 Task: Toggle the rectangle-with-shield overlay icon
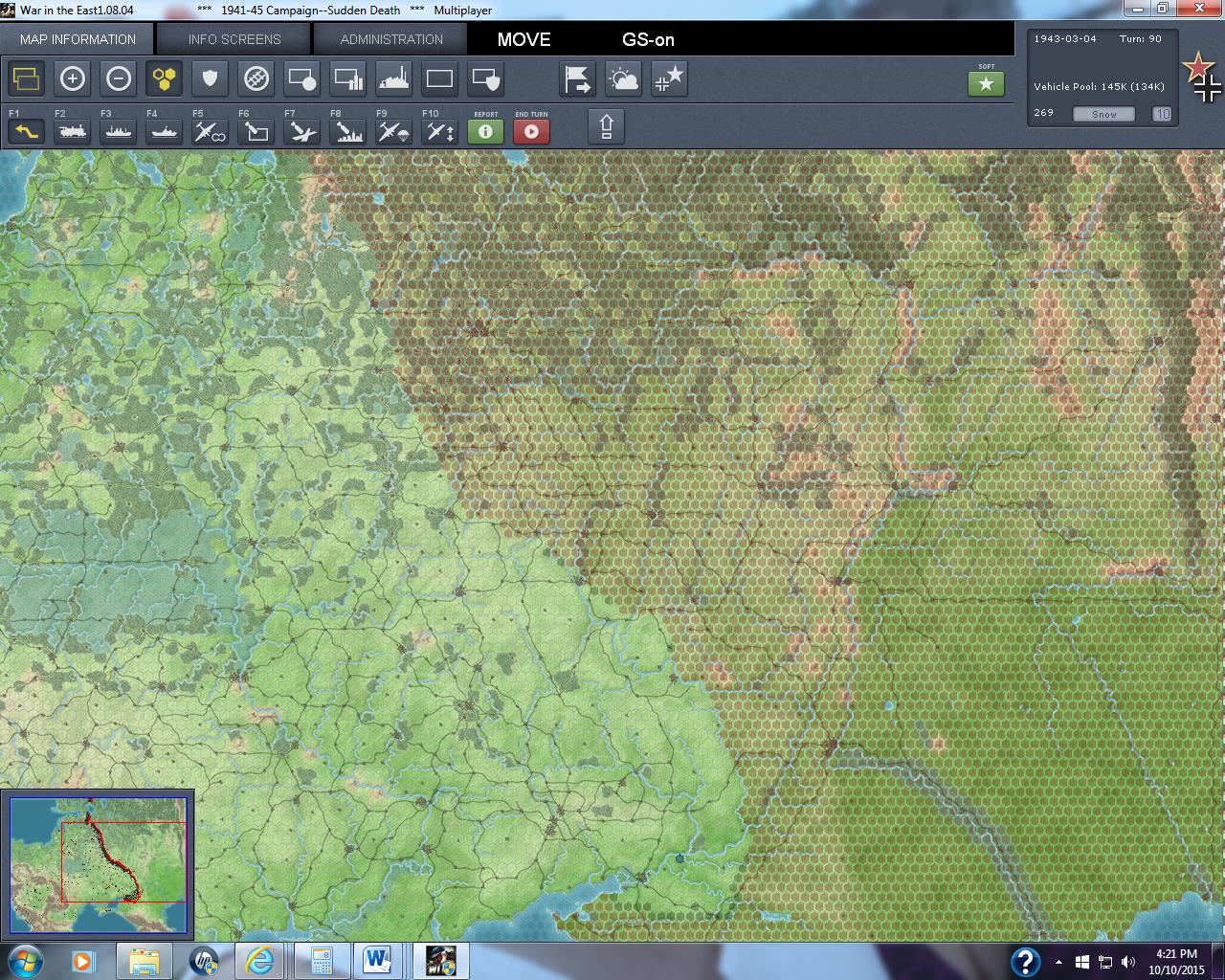(486, 78)
